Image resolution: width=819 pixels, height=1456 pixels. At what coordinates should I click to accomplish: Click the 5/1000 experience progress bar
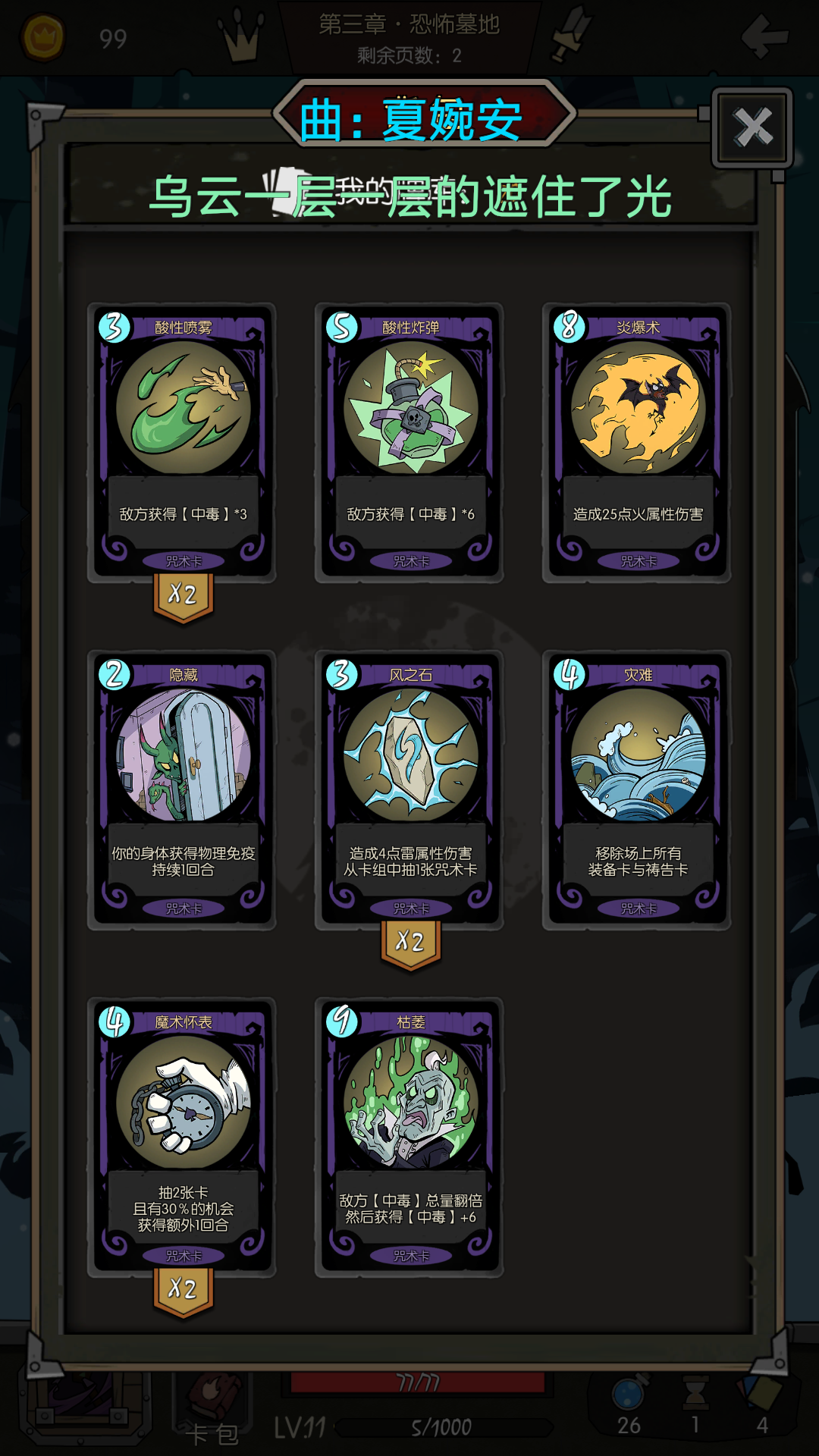[443, 1428]
